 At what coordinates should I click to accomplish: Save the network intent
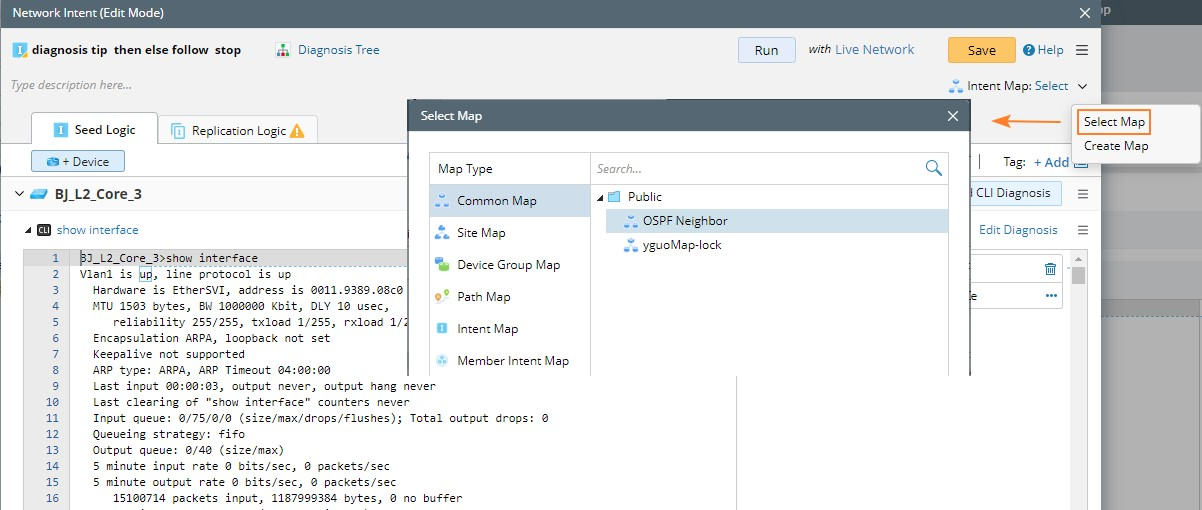pyautogui.click(x=981, y=50)
